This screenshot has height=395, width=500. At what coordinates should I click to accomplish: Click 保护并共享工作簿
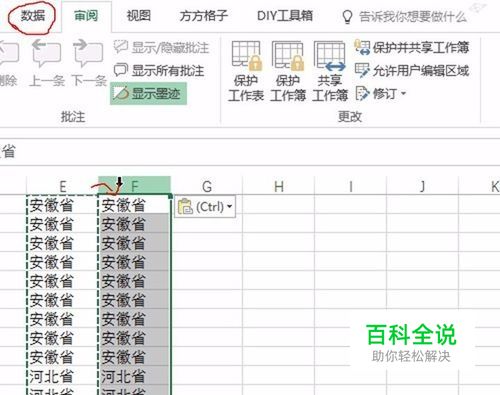coord(412,48)
